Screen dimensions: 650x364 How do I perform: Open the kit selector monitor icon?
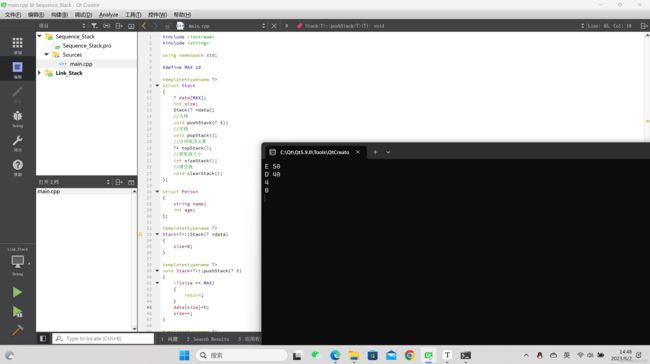coord(17,262)
